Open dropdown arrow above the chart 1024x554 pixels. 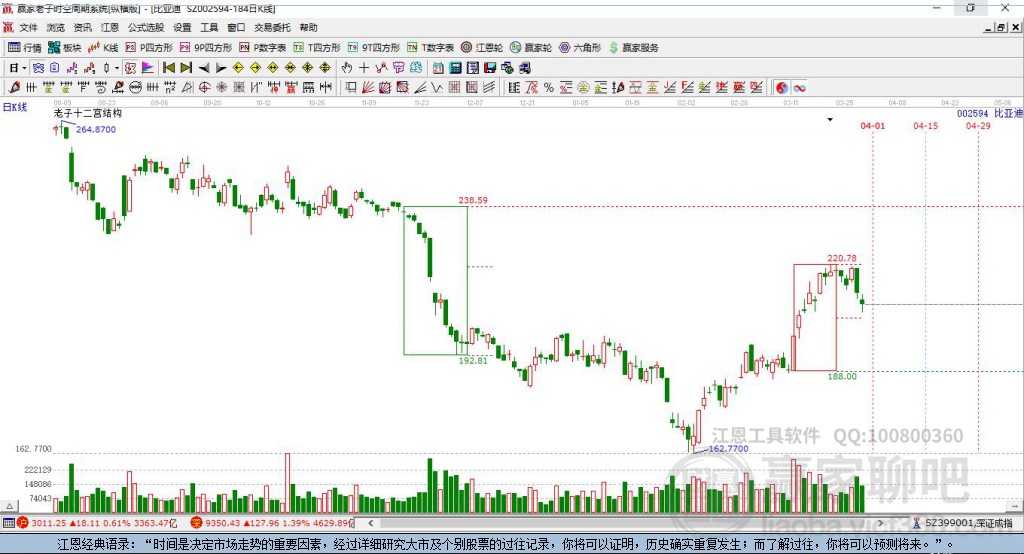click(x=830, y=120)
